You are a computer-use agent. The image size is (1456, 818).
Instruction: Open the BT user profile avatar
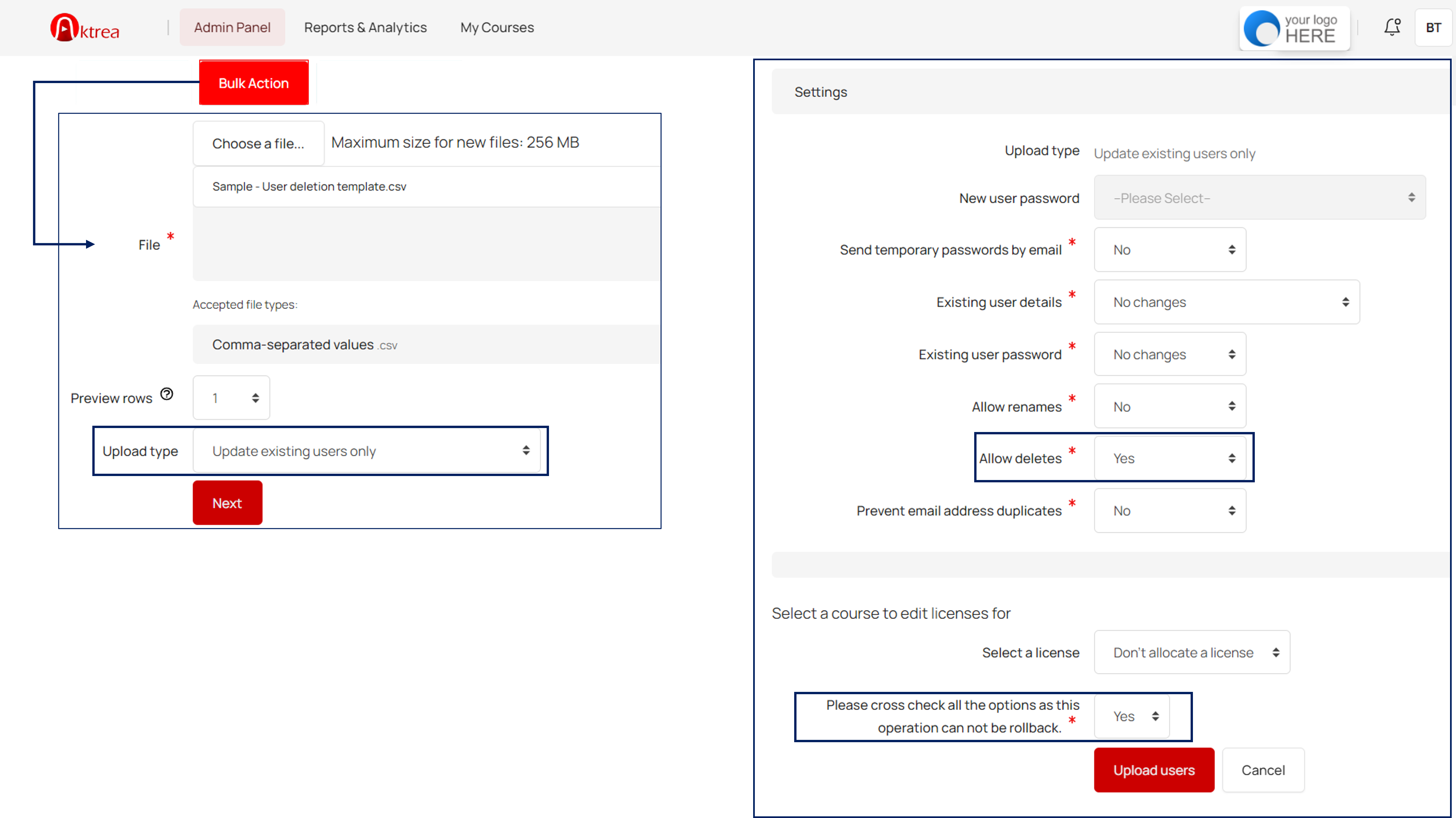1433,28
